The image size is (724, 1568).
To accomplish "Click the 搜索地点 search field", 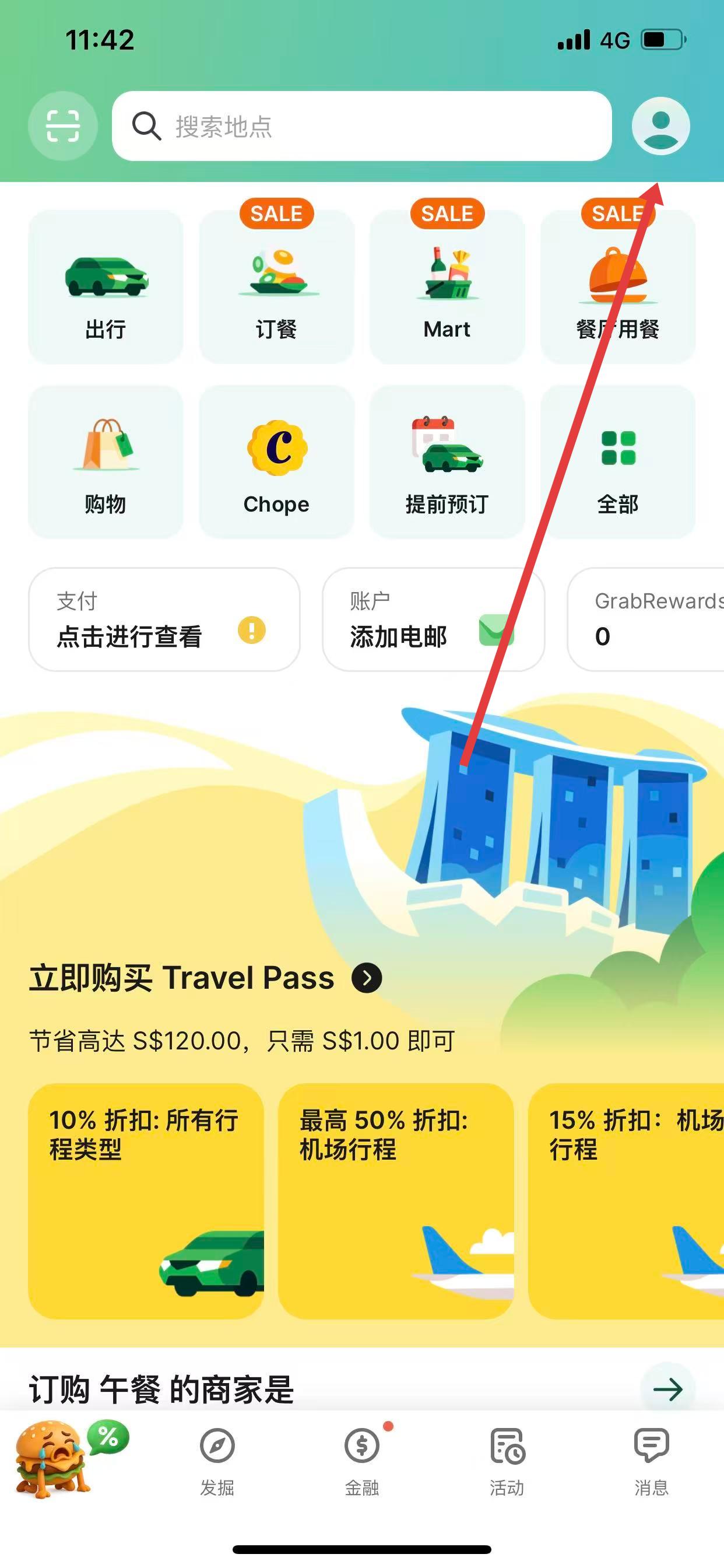I will pos(362,126).
